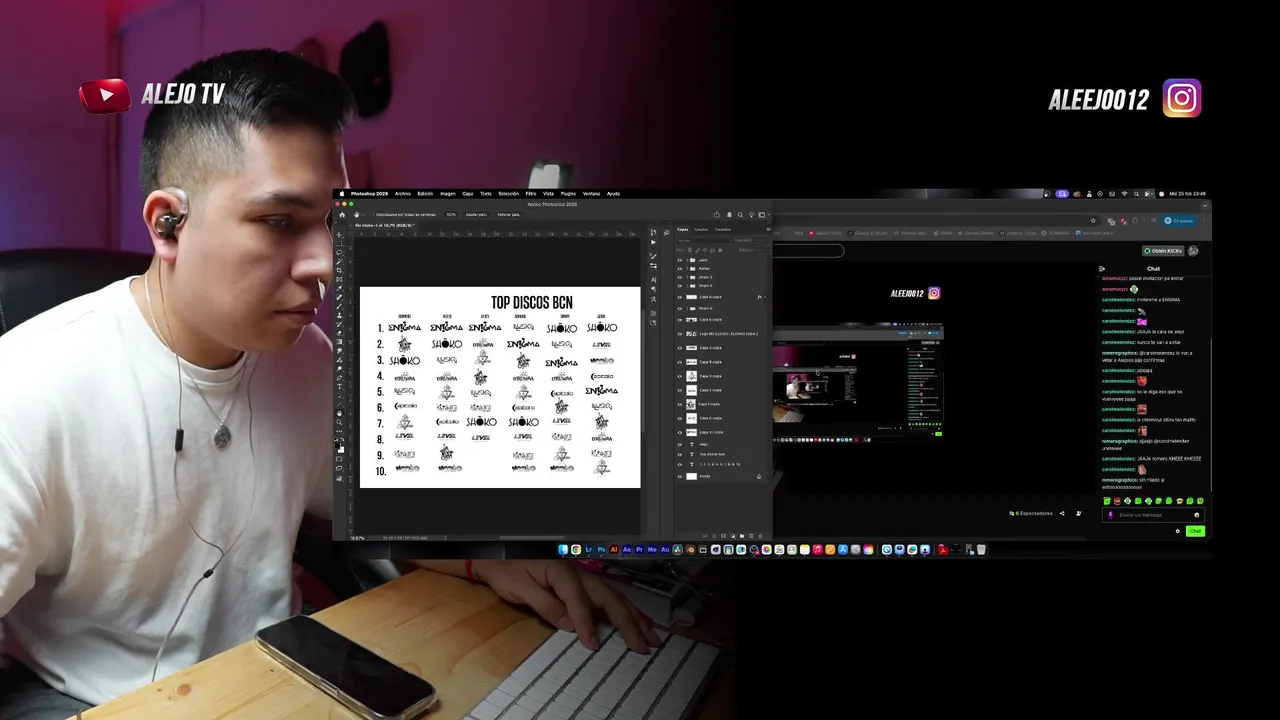Hide the jeidy group layer
Viewport: 1280px width, 720px height.
[x=680, y=260]
